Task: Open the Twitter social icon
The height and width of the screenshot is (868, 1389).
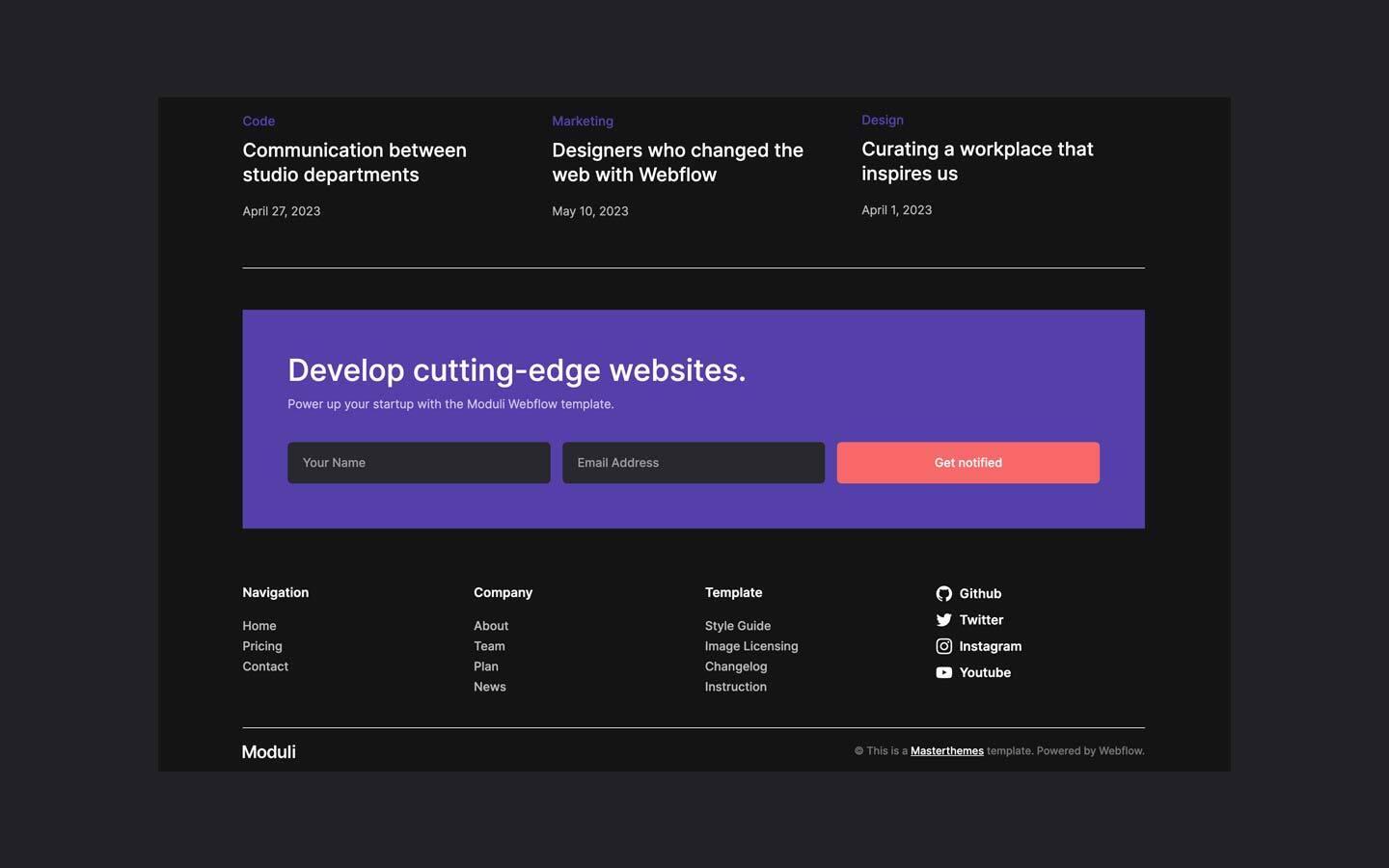Action: (943, 619)
